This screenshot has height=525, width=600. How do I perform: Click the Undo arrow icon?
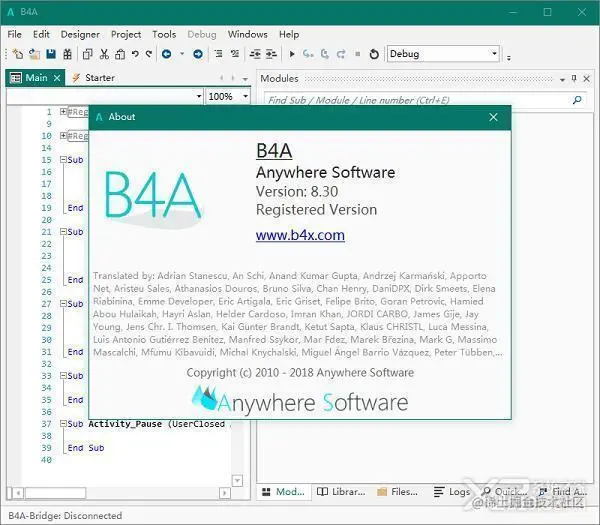point(135,54)
